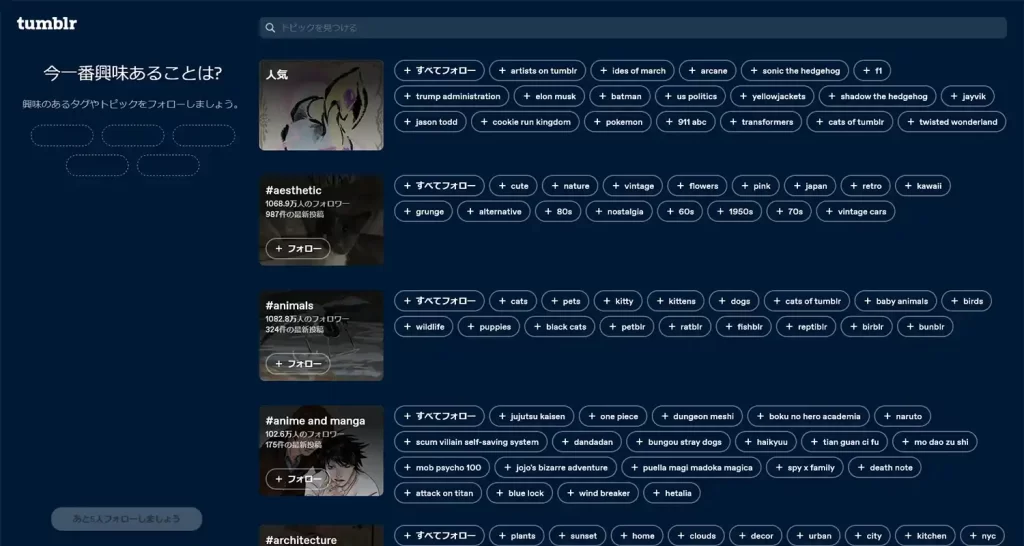This screenshot has height=546, width=1024.
Task: Open the popular category thumbnail
Action: click(x=321, y=105)
